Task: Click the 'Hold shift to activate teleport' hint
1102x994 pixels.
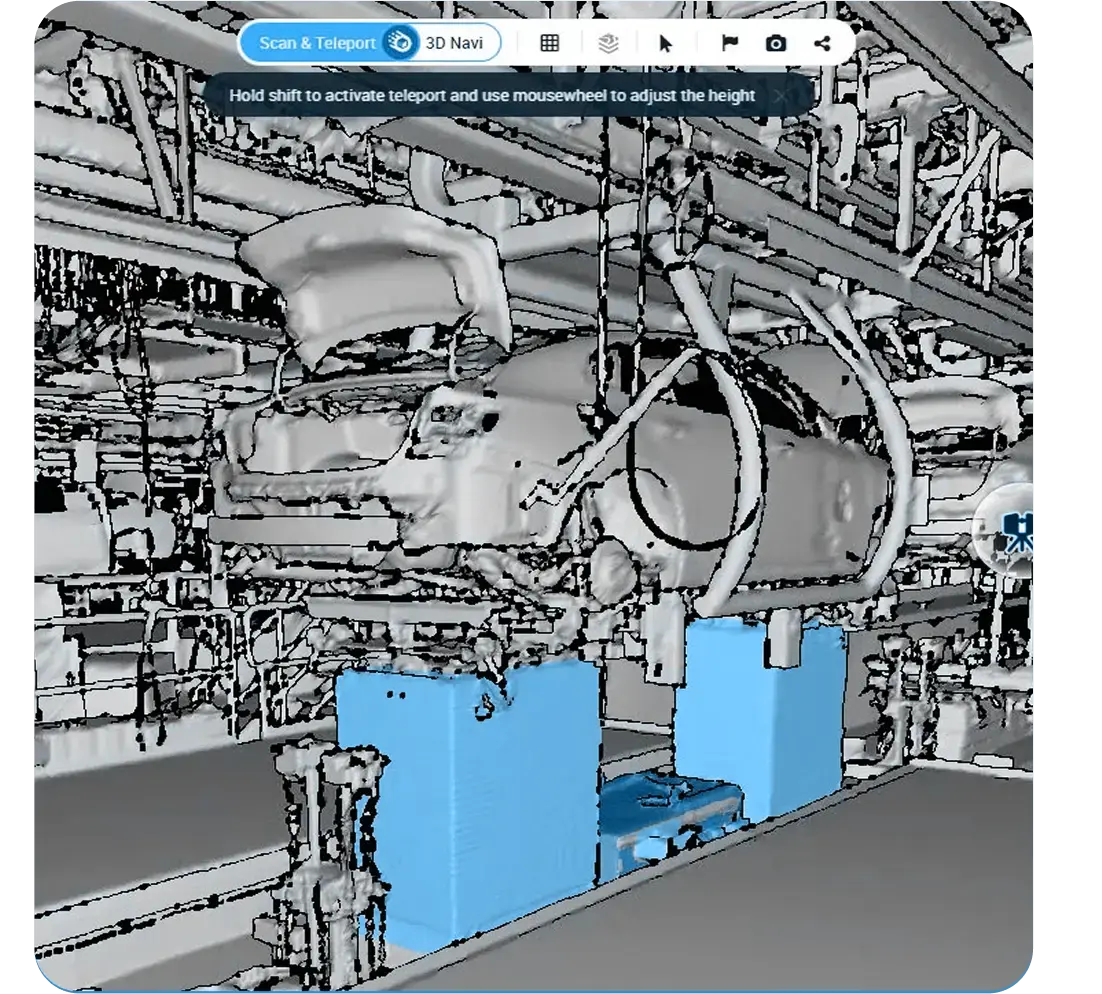Action: coord(491,96)
